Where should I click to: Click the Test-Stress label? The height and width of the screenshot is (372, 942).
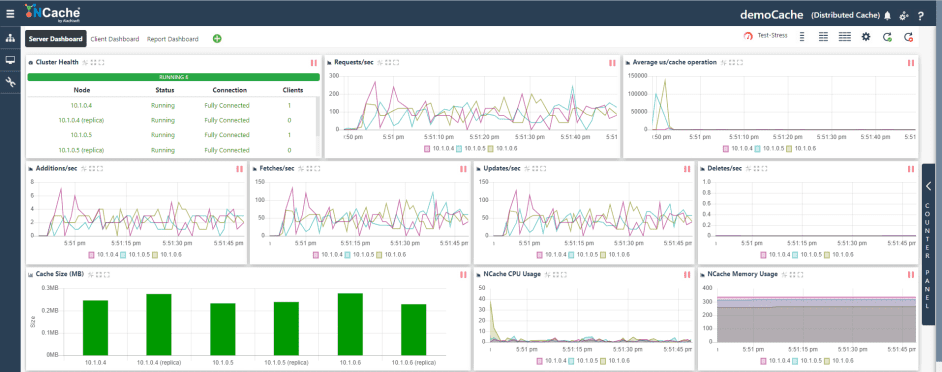tap(773, 36)
